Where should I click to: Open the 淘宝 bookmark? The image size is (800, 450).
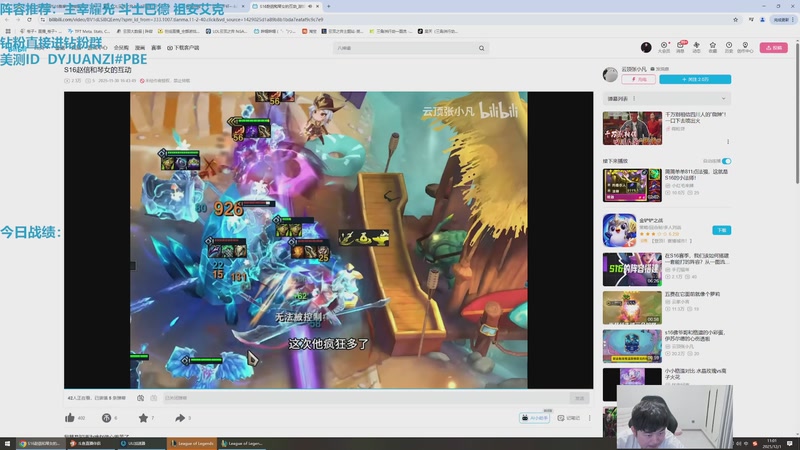[x=308, y=31]
